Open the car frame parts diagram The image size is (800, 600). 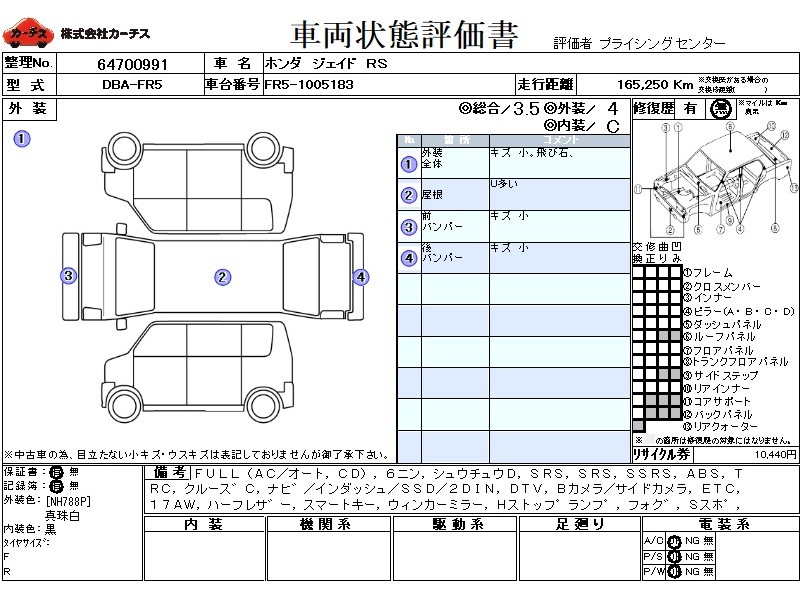click(716, 179)
